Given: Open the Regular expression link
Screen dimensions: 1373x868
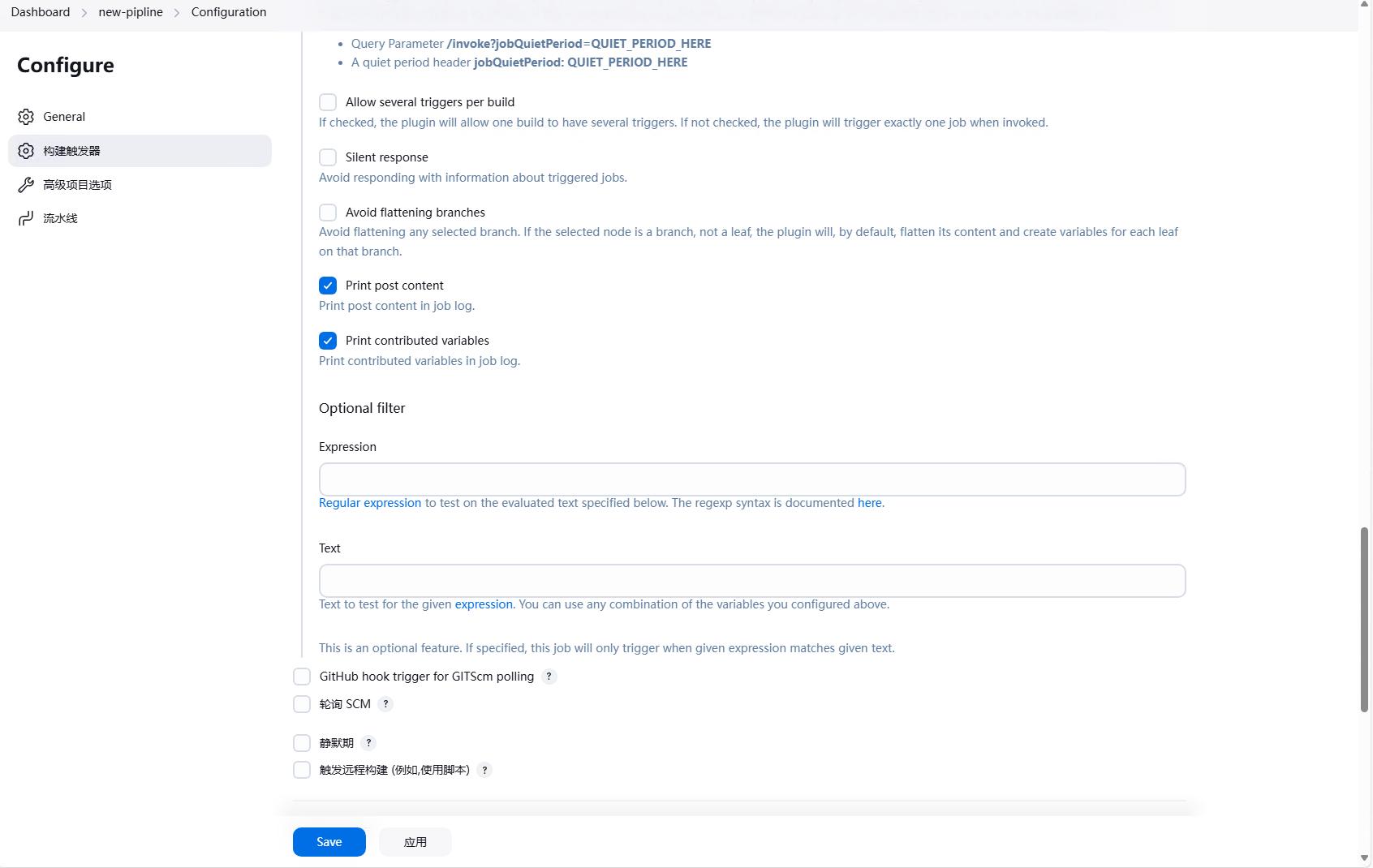Looking at the screenshot, I should [x=370, y=503].
